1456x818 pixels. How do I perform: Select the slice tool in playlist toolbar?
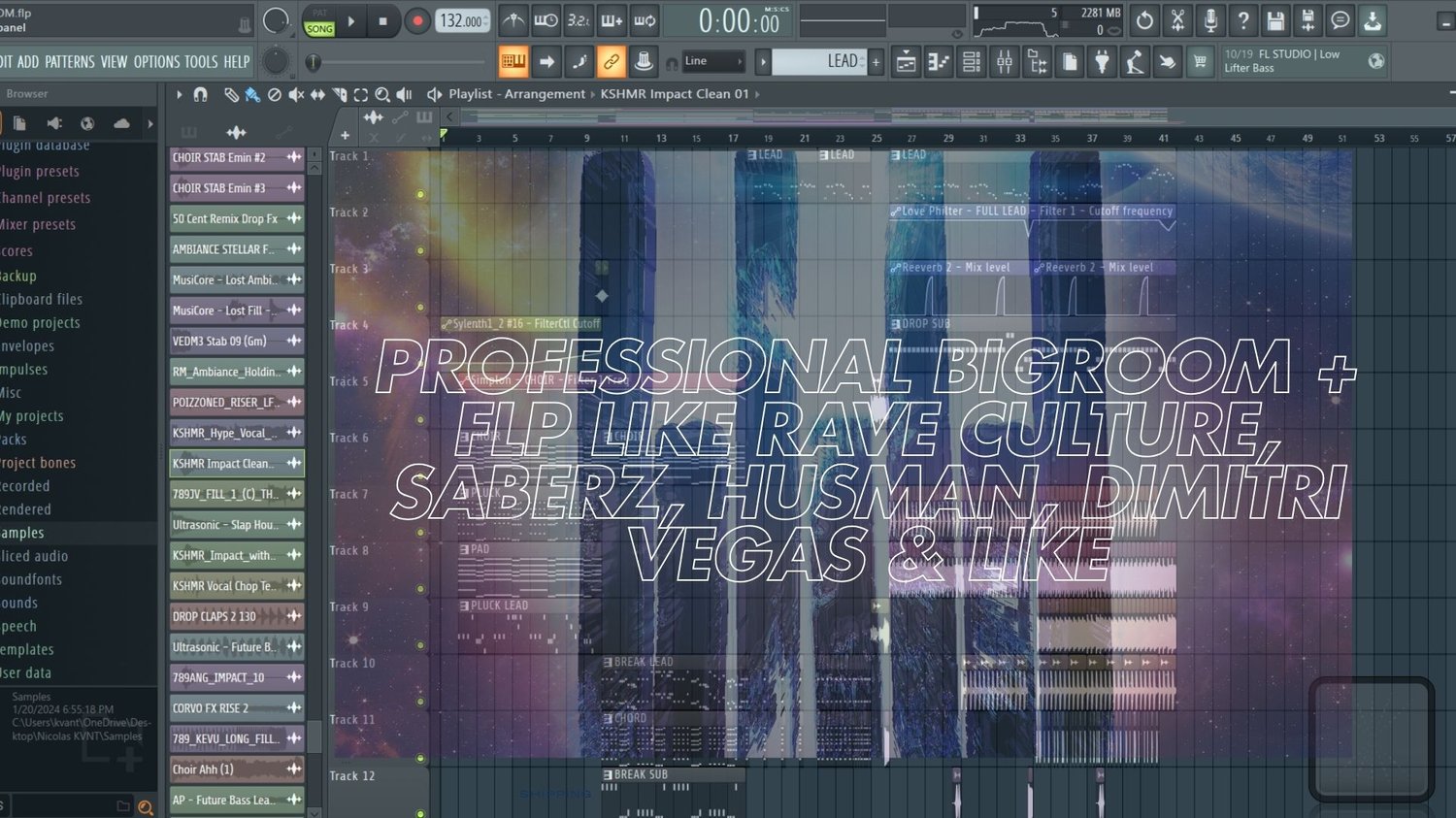[x=340, y=94]
